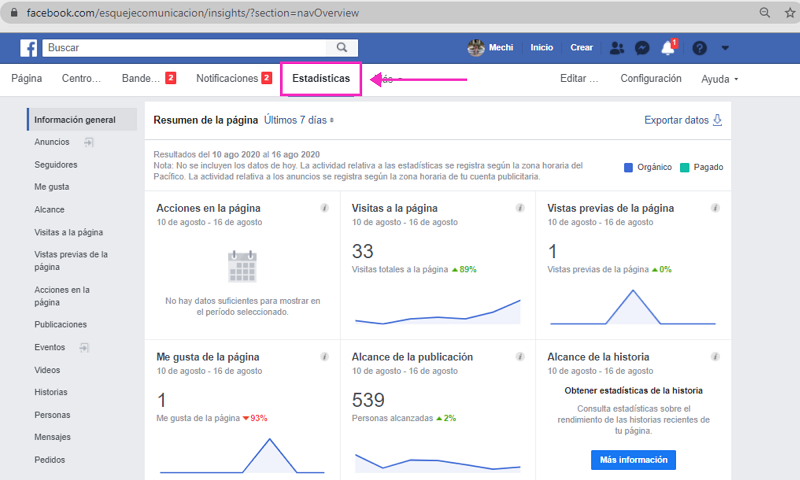The image size is (800, 480).
Task: Click the blue Orgánico legend swatch
Action: pos(628,167)
